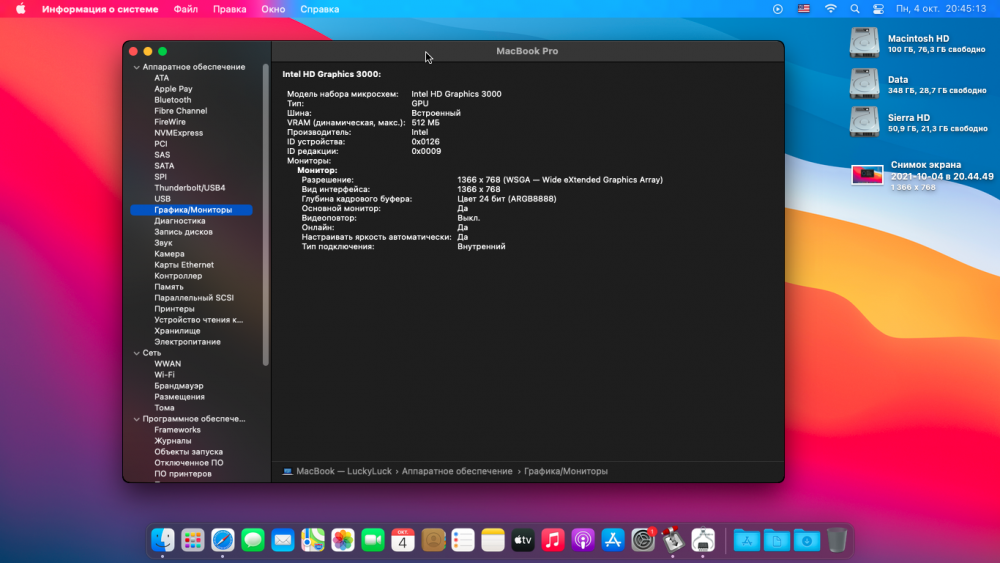Open the Wi-Fi status menu
The image size is (1000, 563).
[830, 9]
